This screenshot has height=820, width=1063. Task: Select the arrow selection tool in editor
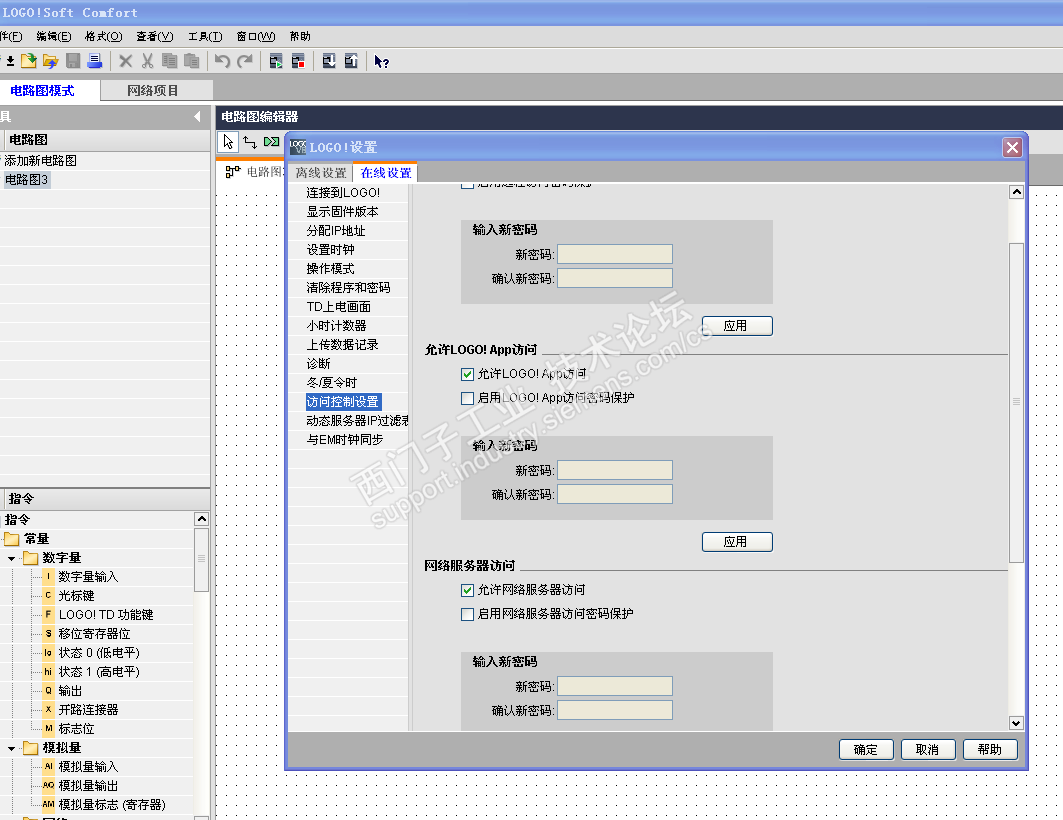click(228, 142)
